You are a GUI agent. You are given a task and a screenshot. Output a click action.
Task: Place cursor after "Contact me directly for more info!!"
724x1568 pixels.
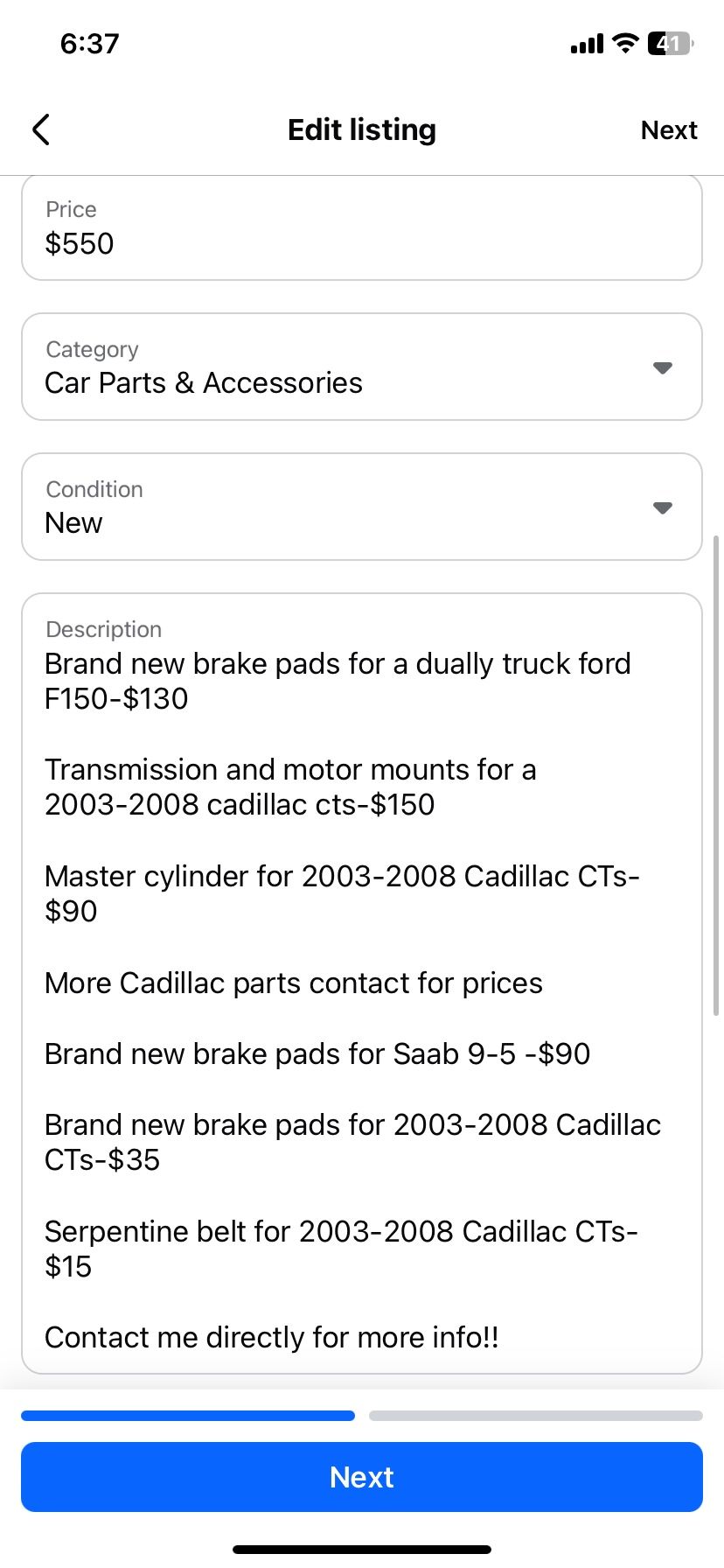click(501, 1338)
